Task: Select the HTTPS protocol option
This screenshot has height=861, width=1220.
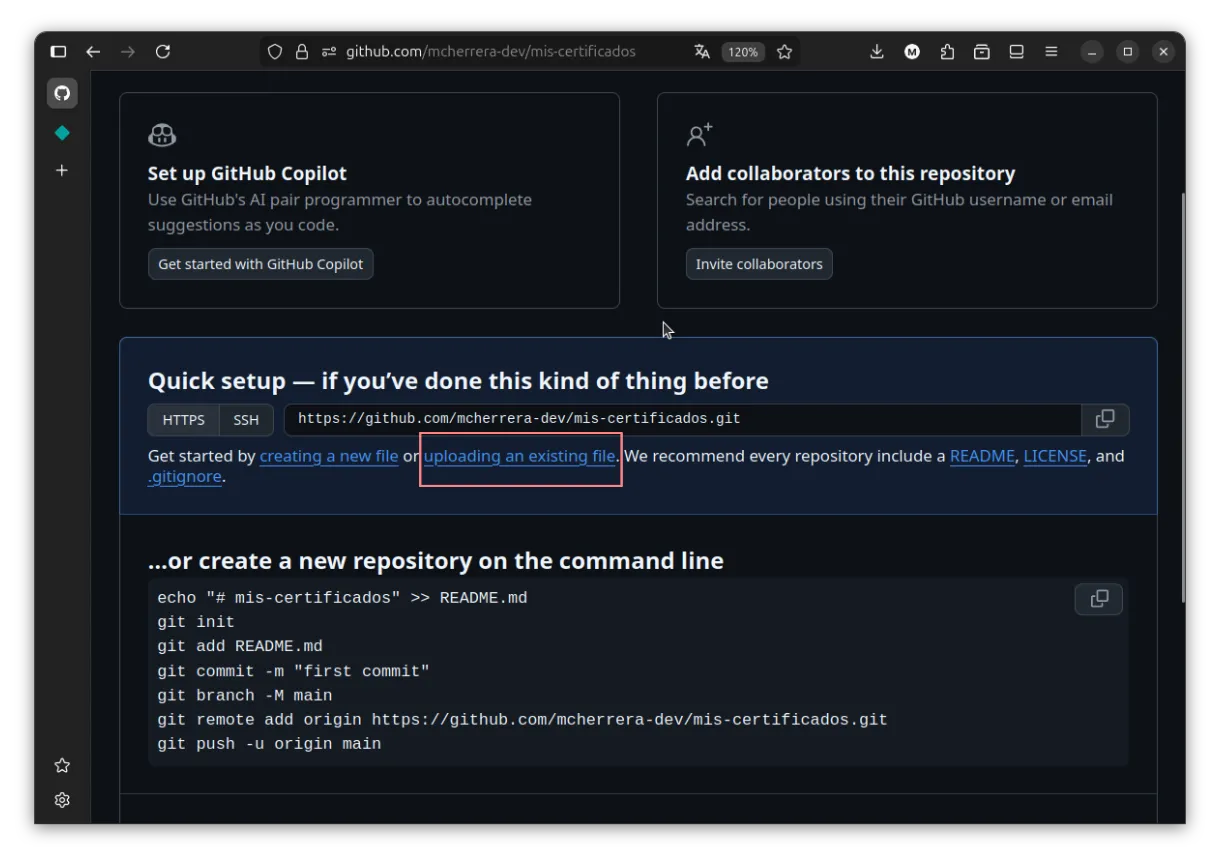Action: [x=184, y=420]
